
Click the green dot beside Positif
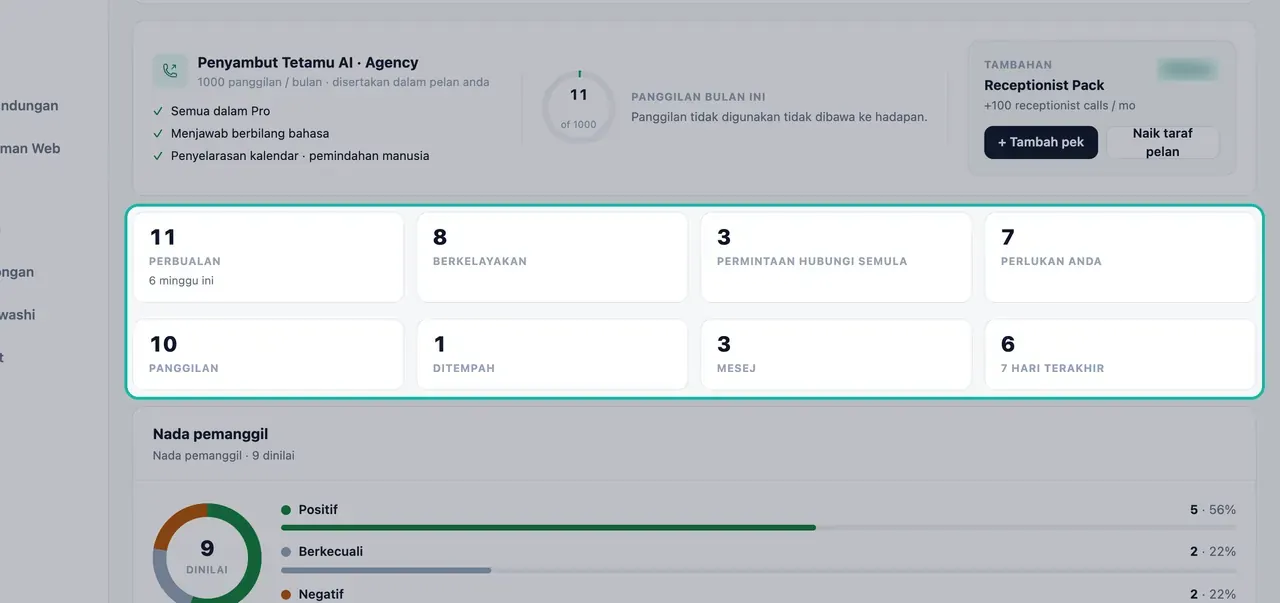click(x=286, y=510)
